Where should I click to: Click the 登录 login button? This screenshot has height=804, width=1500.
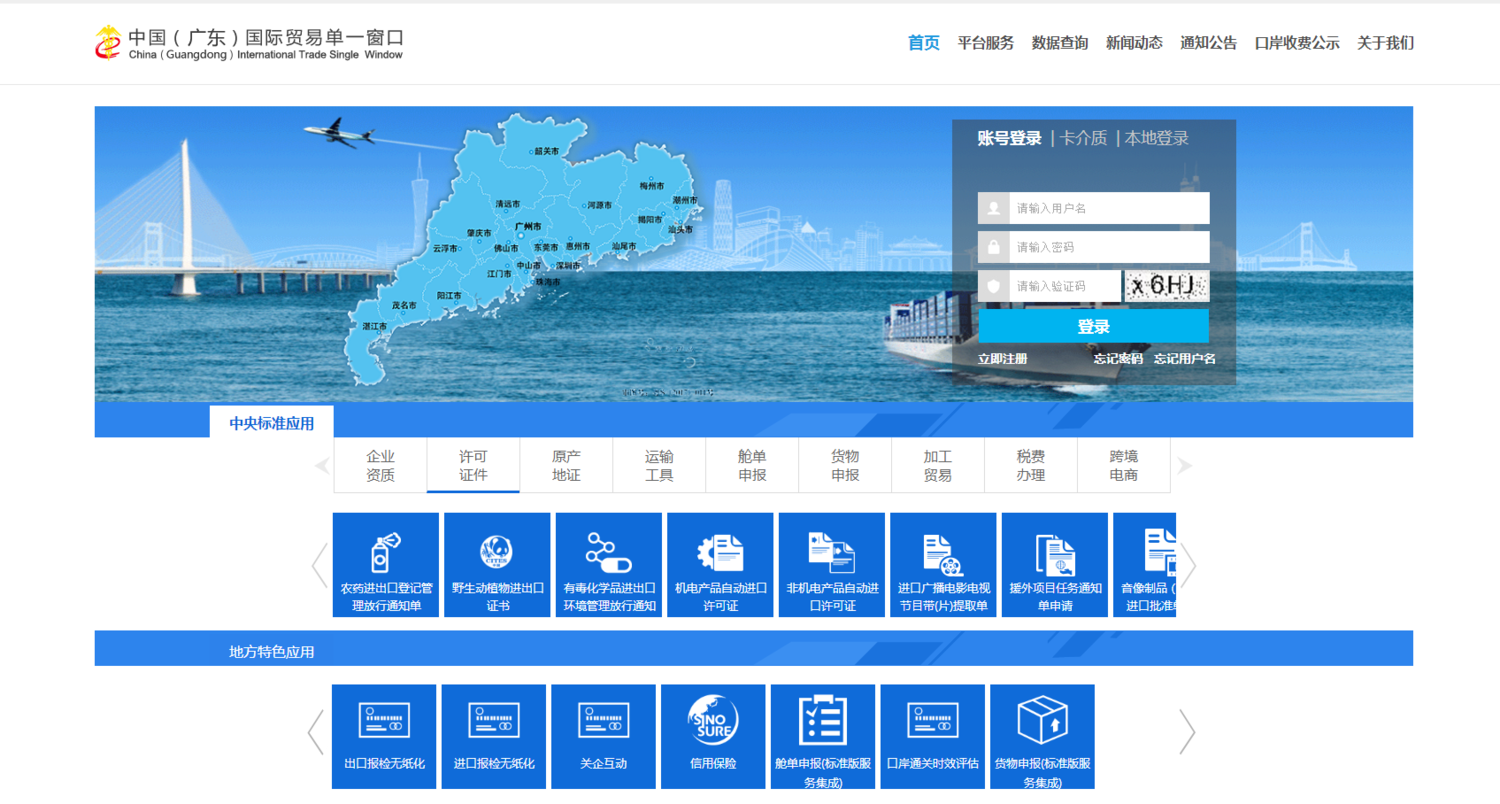(x=1094, y=326)
